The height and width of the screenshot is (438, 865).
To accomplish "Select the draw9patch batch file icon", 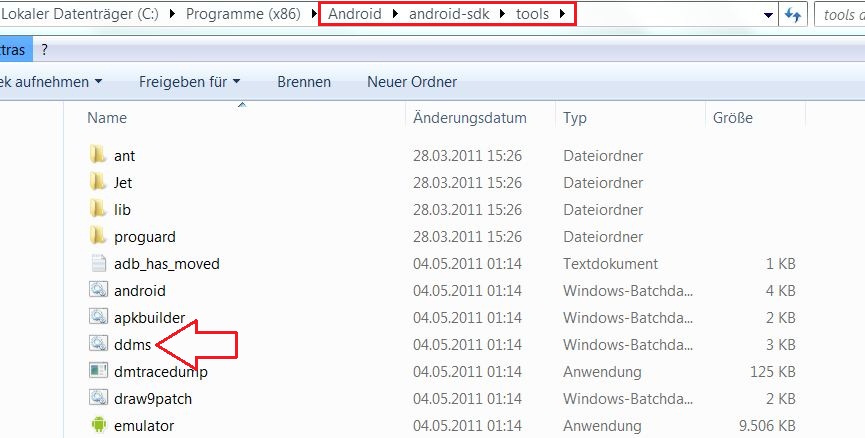I will pyautogui.click(x=98, y=398).
